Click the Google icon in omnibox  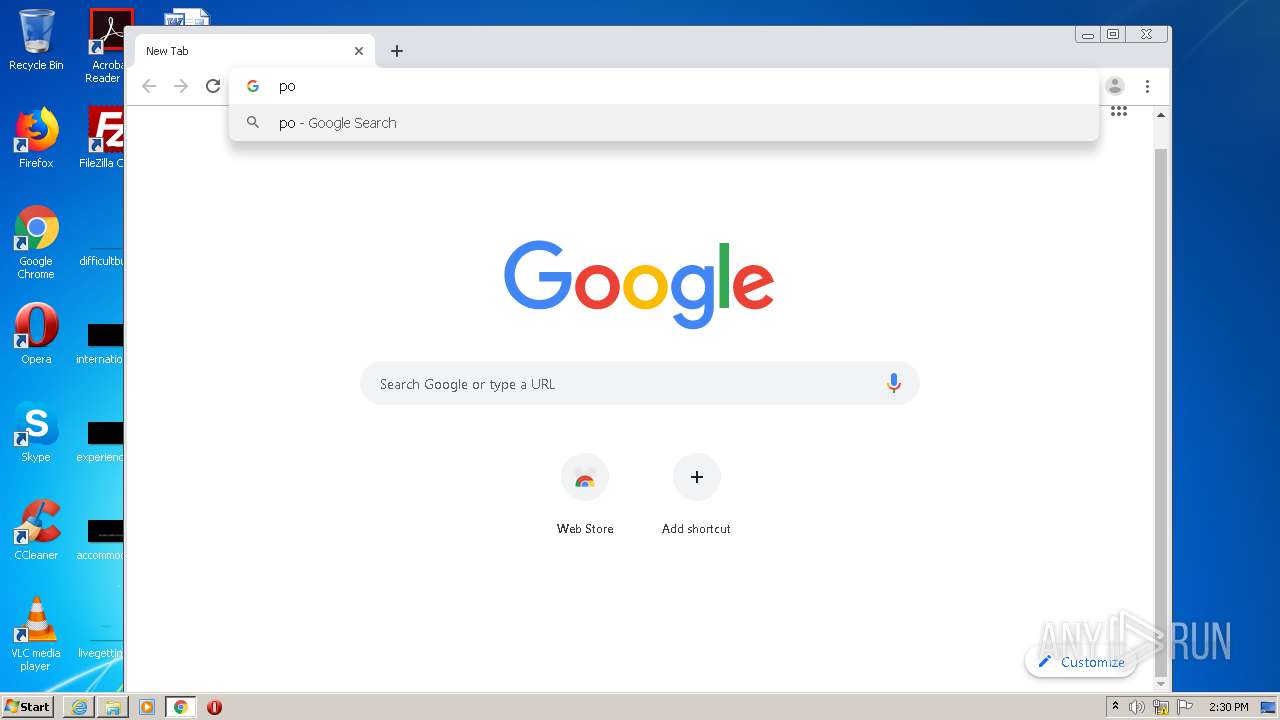(x=253, y=86)
